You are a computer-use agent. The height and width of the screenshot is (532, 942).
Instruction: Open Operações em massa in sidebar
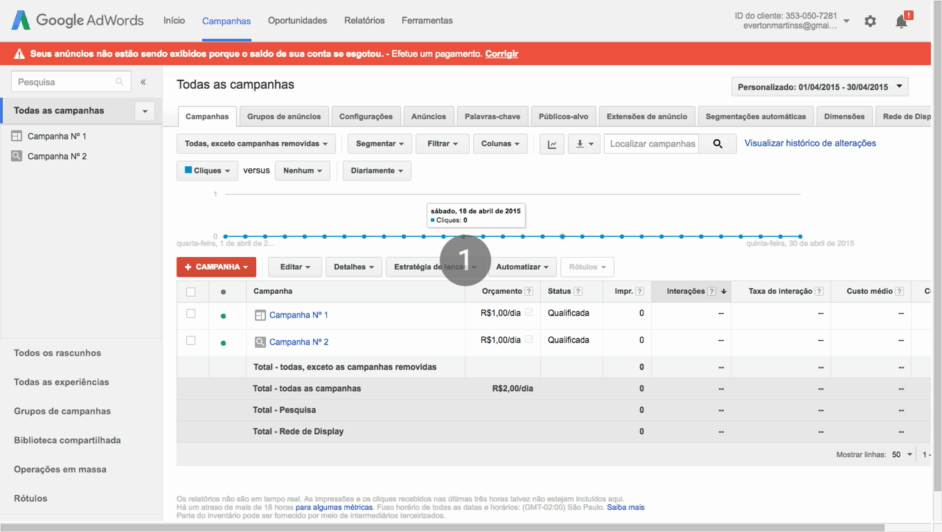point(60,470)
